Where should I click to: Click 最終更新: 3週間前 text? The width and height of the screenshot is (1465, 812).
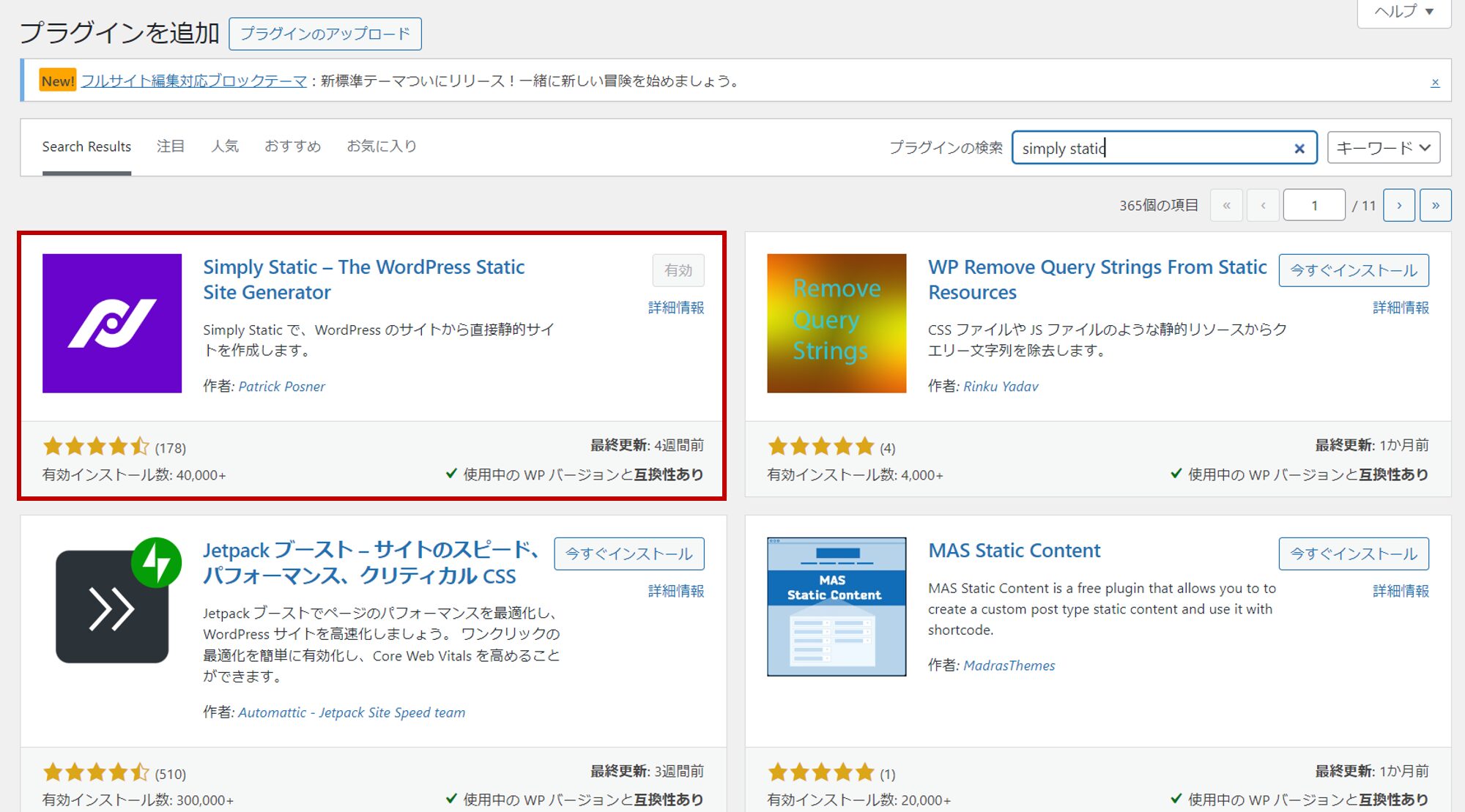tap(648, 771)
